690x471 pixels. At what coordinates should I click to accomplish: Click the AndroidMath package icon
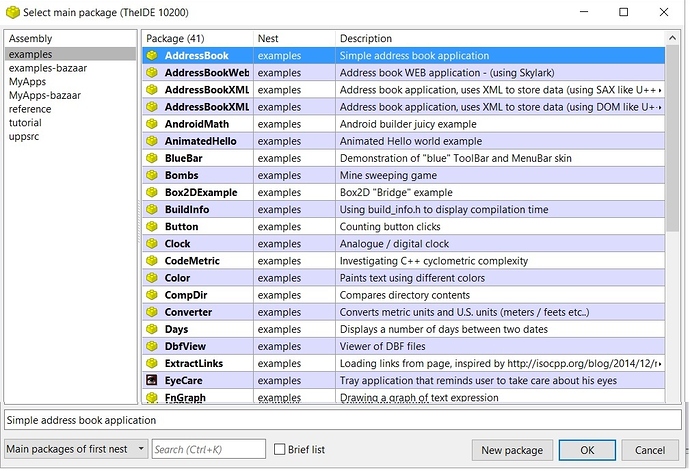coord(152,124)
